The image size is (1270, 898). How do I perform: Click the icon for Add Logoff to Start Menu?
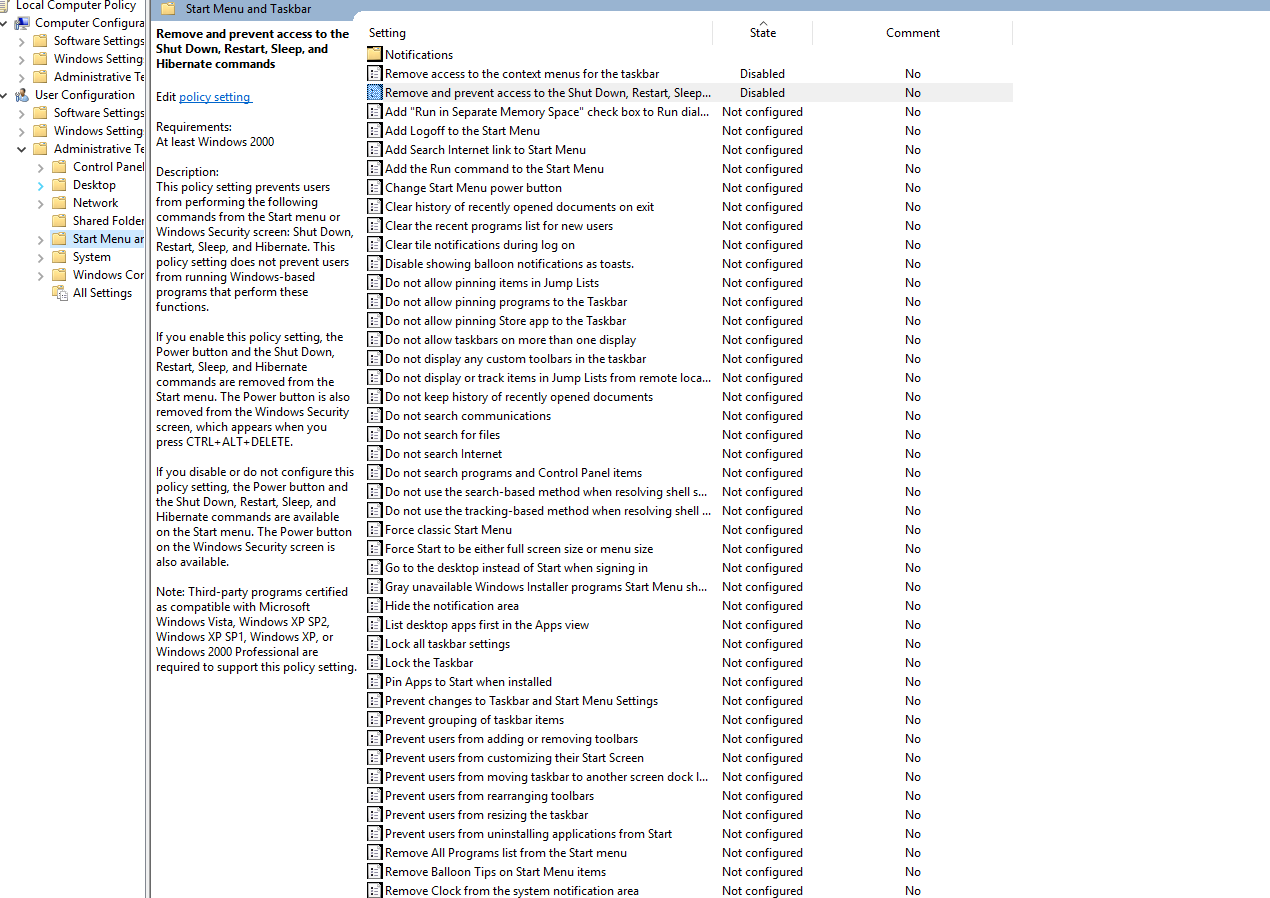[x=375, y=131]
